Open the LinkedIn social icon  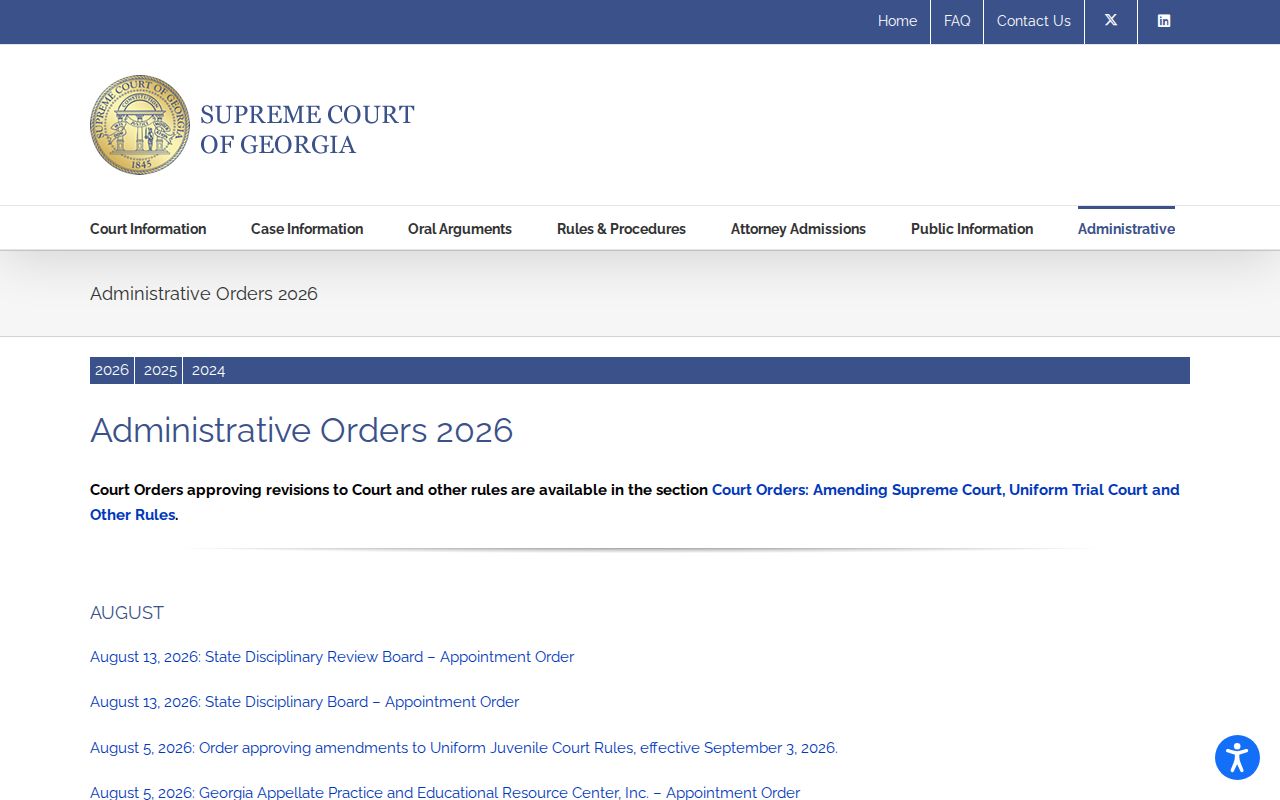(1164, 21)
